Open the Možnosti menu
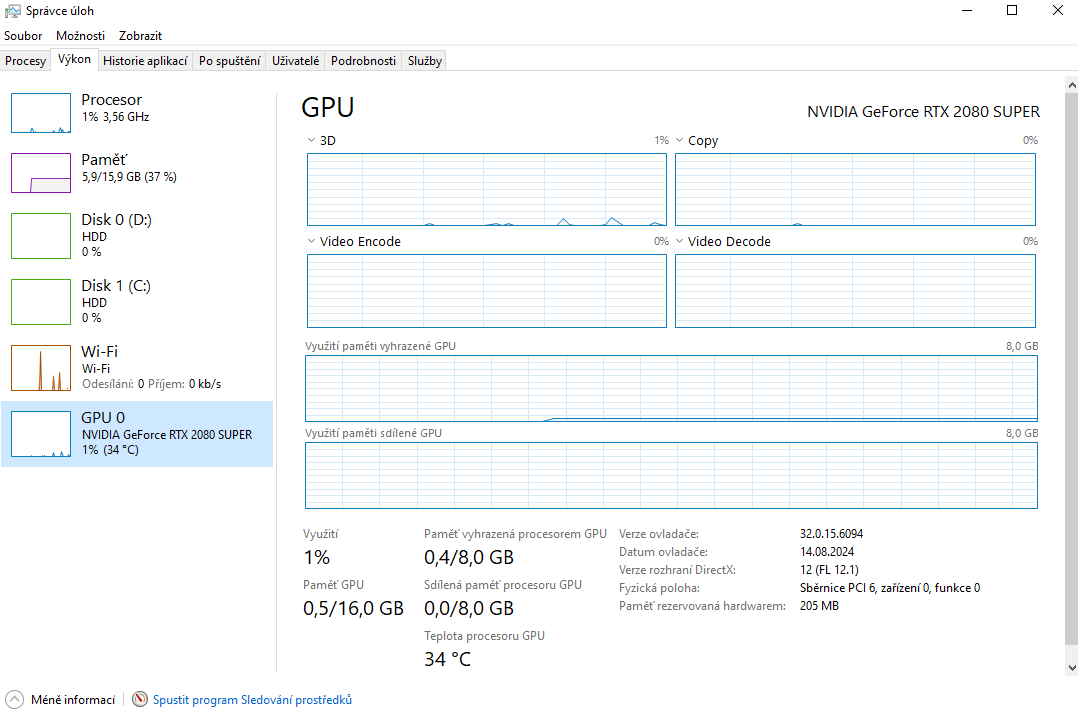Image resolution: width=1078 pixels, height=720 pixels. pyautogui.click(x=80, y=35)
